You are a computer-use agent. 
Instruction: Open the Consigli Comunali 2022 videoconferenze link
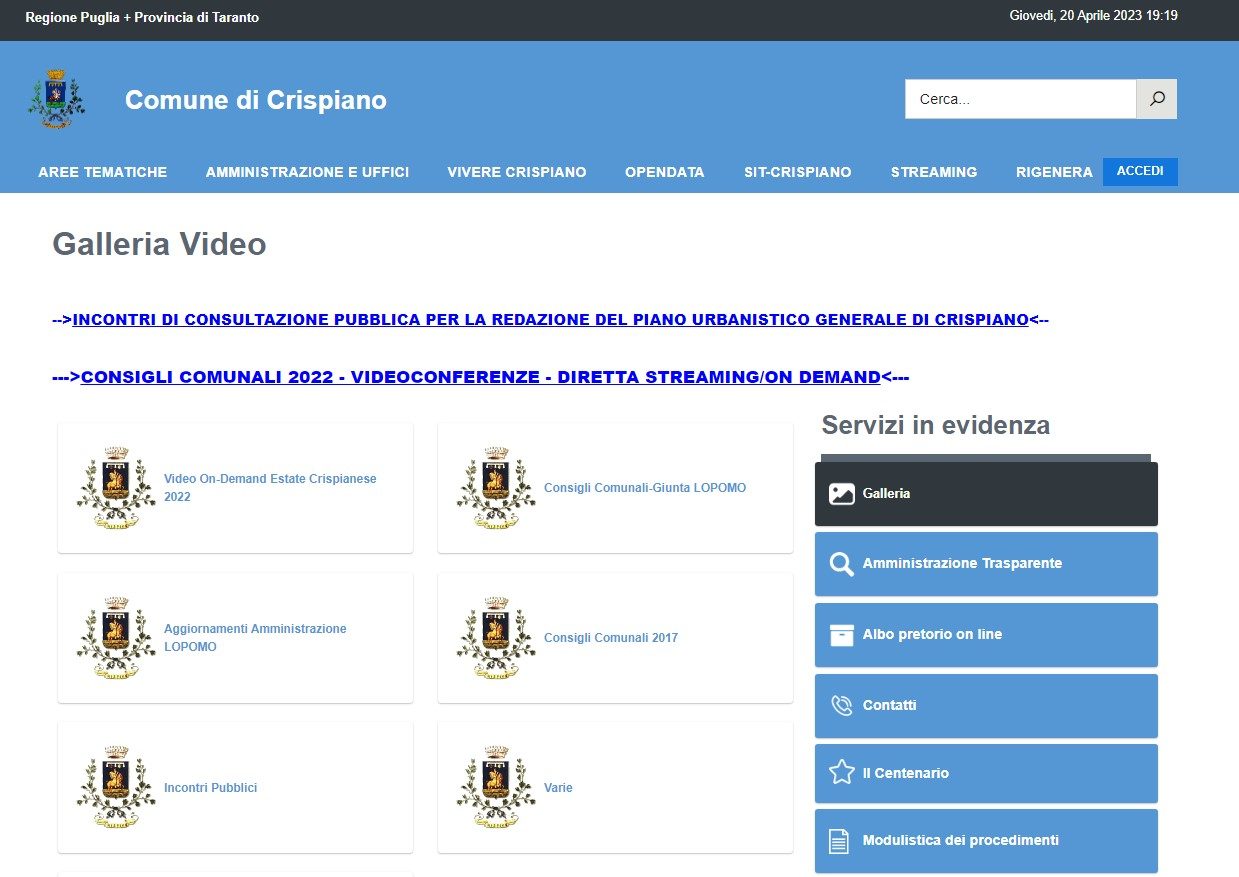click(480, 377)
